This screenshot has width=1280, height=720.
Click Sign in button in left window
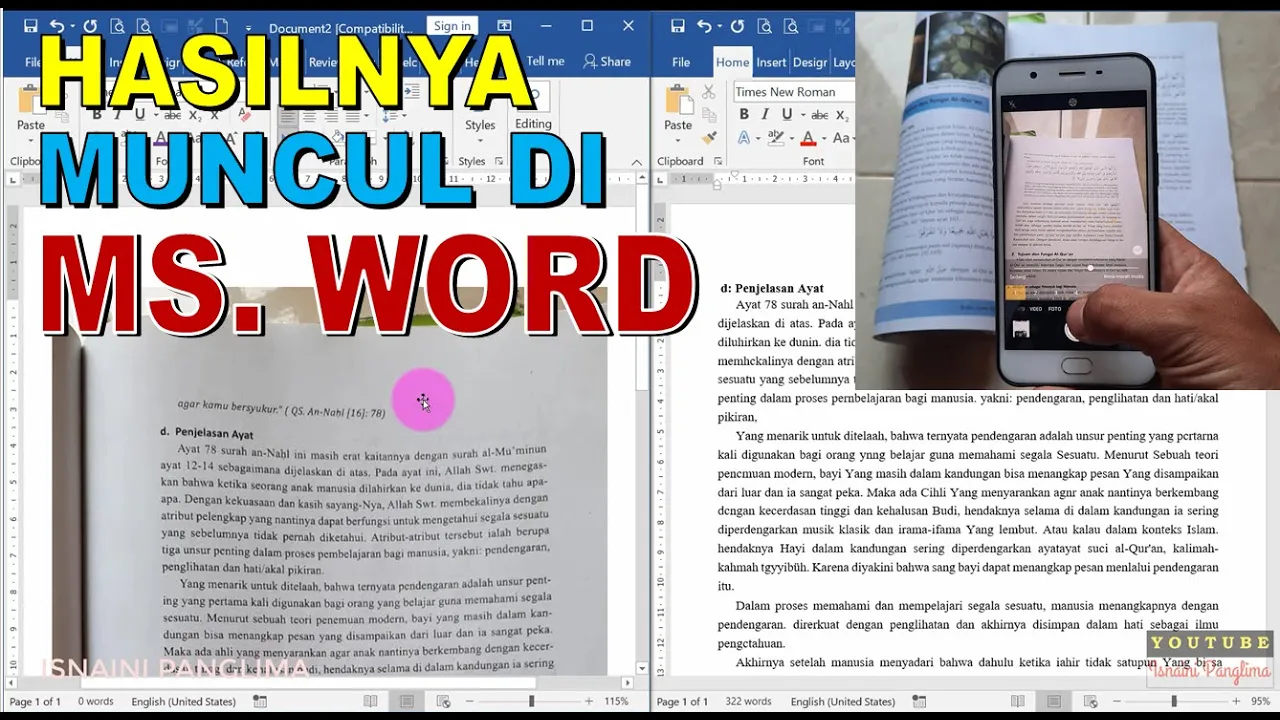[452, 26]
